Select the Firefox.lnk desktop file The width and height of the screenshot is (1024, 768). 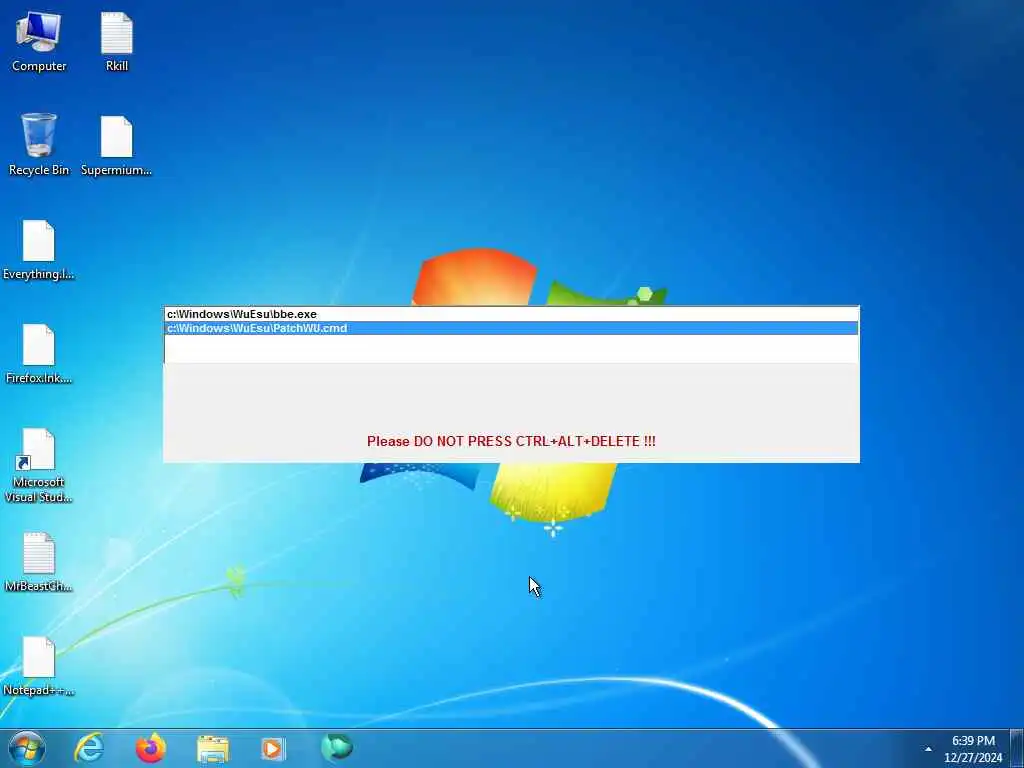click(x=39, y=354)
